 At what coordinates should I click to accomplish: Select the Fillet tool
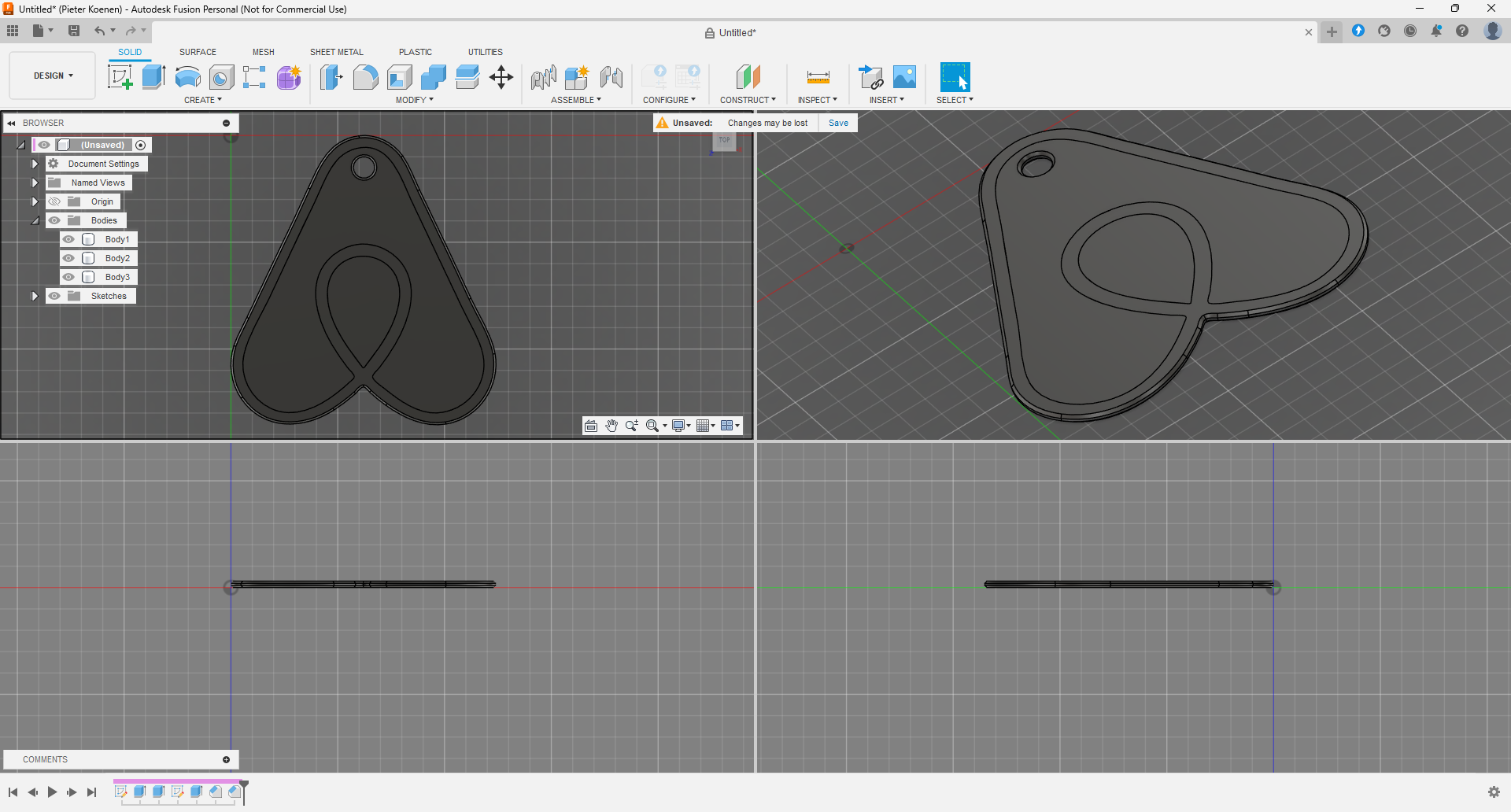click(365, 77)
